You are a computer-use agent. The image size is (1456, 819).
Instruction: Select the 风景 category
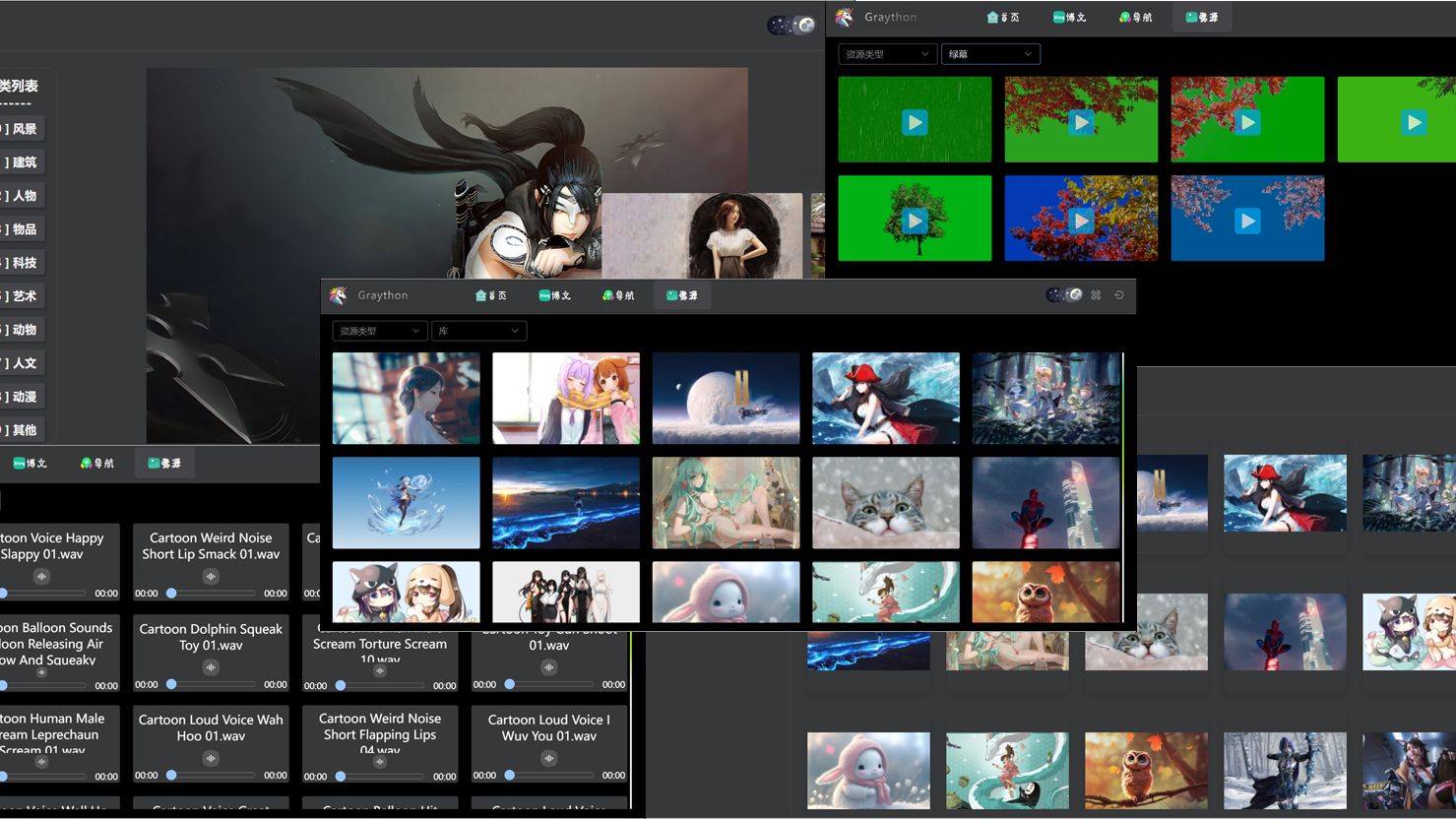point(22,129)
